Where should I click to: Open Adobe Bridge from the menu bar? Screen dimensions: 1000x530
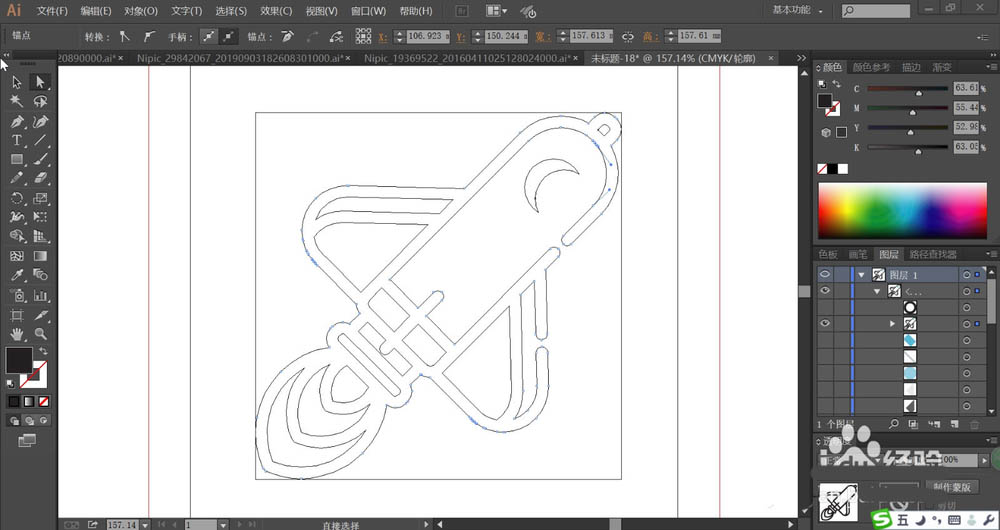point(461,11)
